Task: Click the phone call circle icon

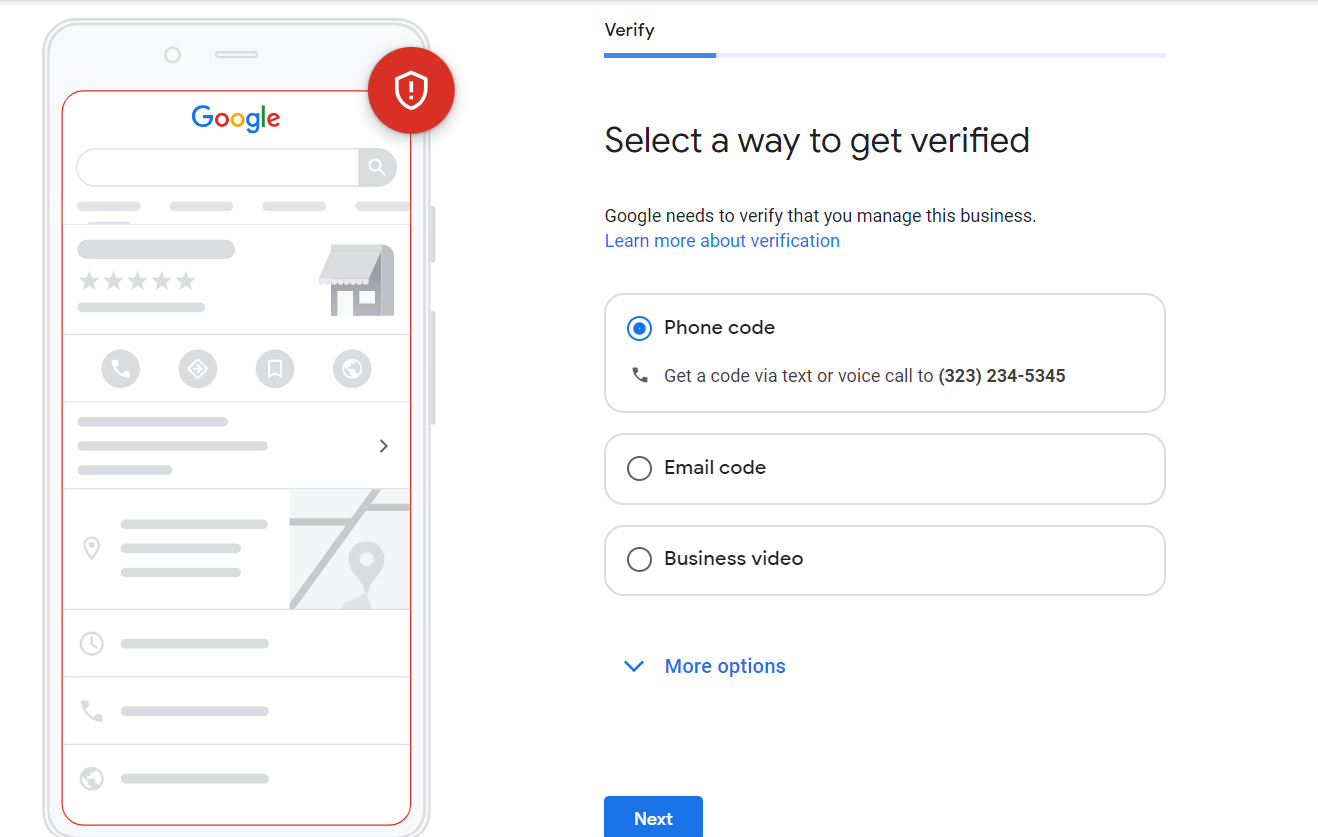Action: coord(121,369)
